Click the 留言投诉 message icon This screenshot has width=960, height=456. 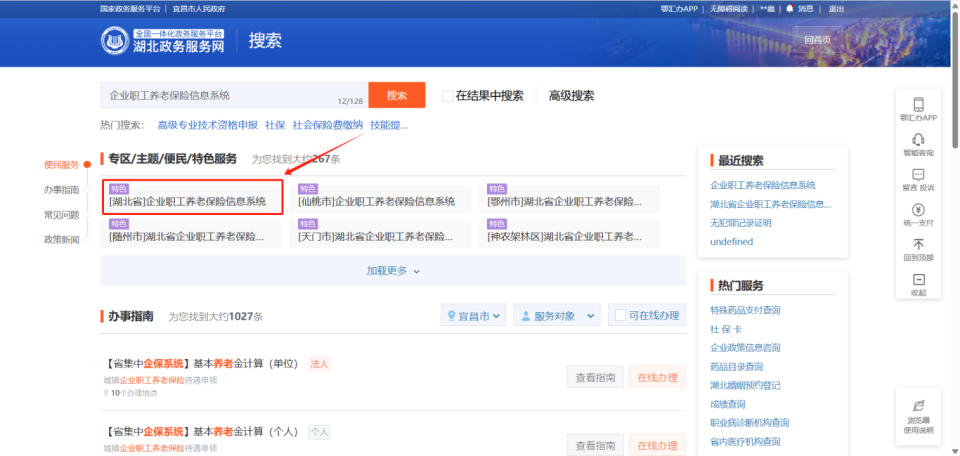point(918,174)
